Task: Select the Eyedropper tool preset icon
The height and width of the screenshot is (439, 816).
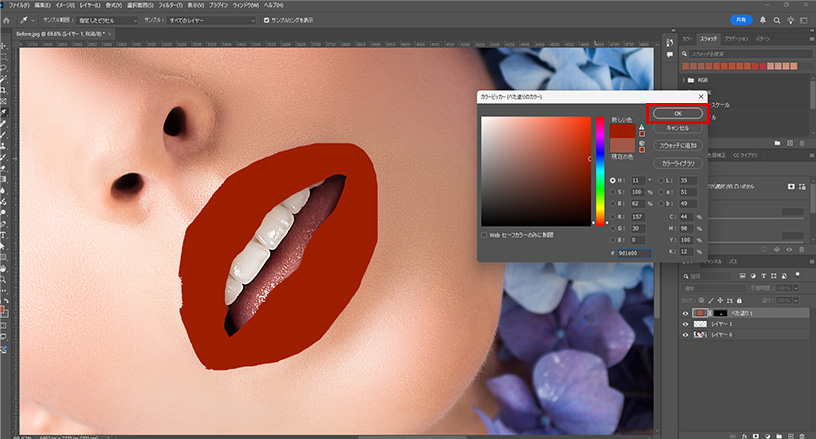Action: [22, 19]
